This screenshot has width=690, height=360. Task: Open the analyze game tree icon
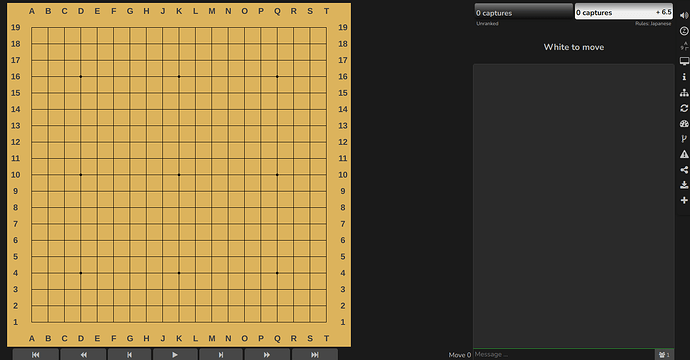pyautogui.click(x=684, y=92)
